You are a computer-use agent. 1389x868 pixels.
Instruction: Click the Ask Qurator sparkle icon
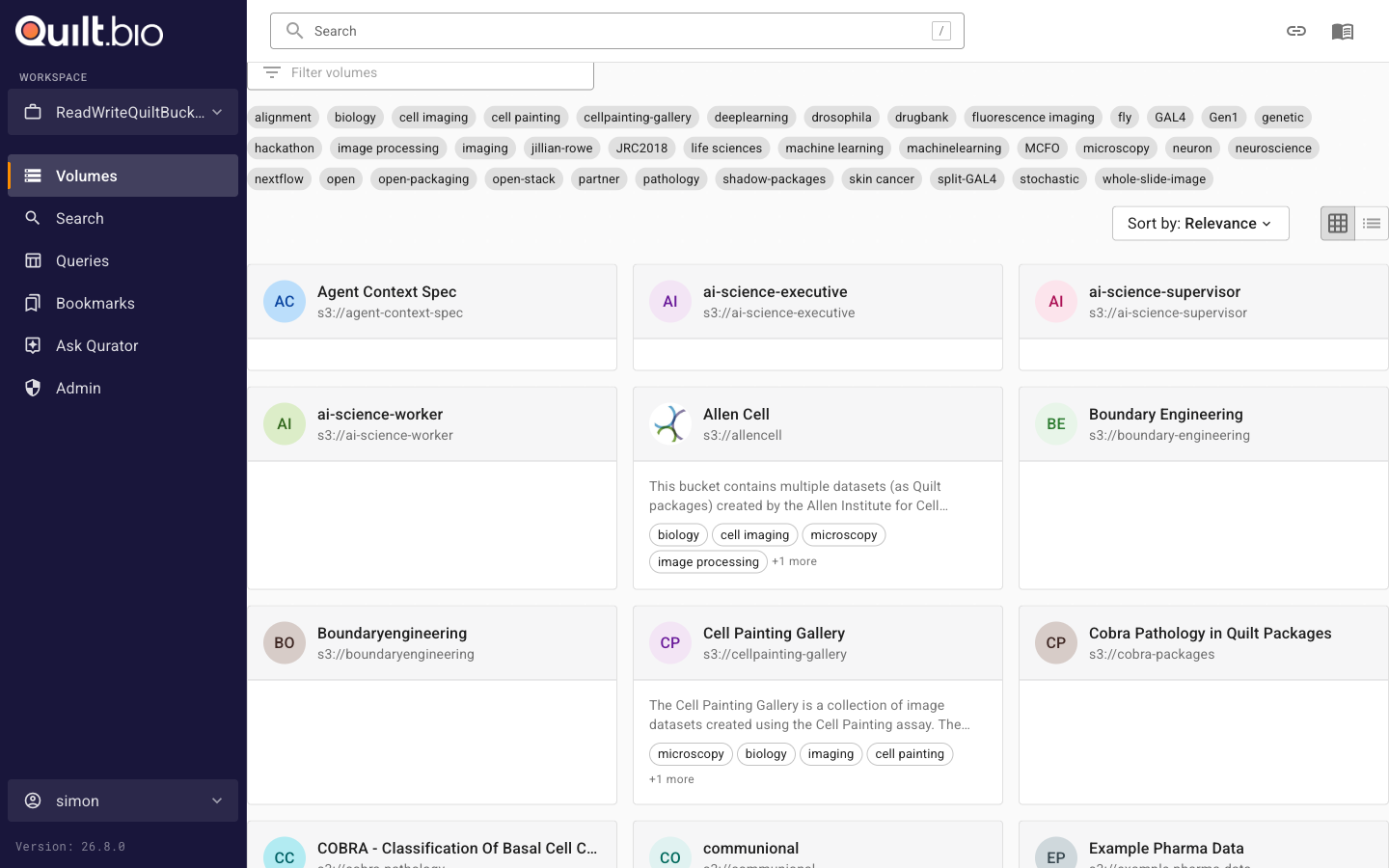click(33, 345)
